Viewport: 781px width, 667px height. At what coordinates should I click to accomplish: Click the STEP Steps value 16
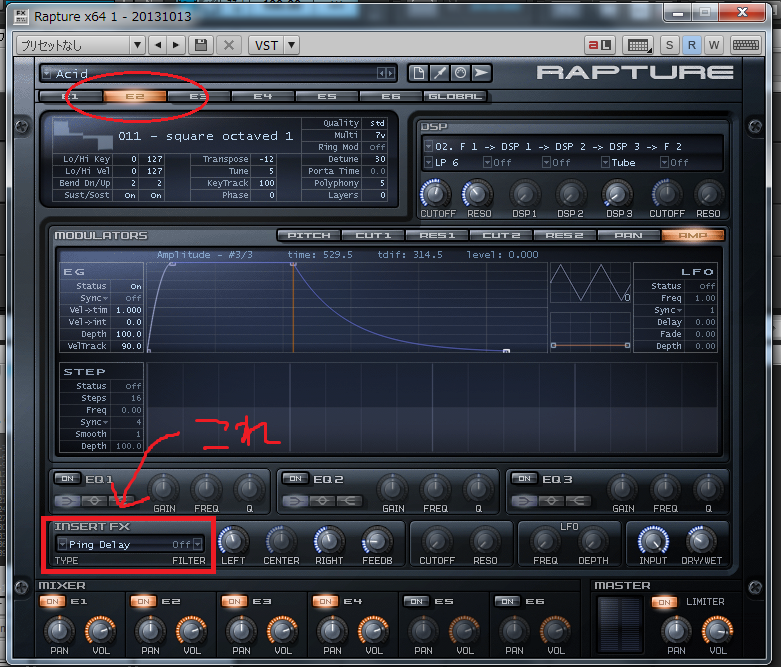(135, 398)
